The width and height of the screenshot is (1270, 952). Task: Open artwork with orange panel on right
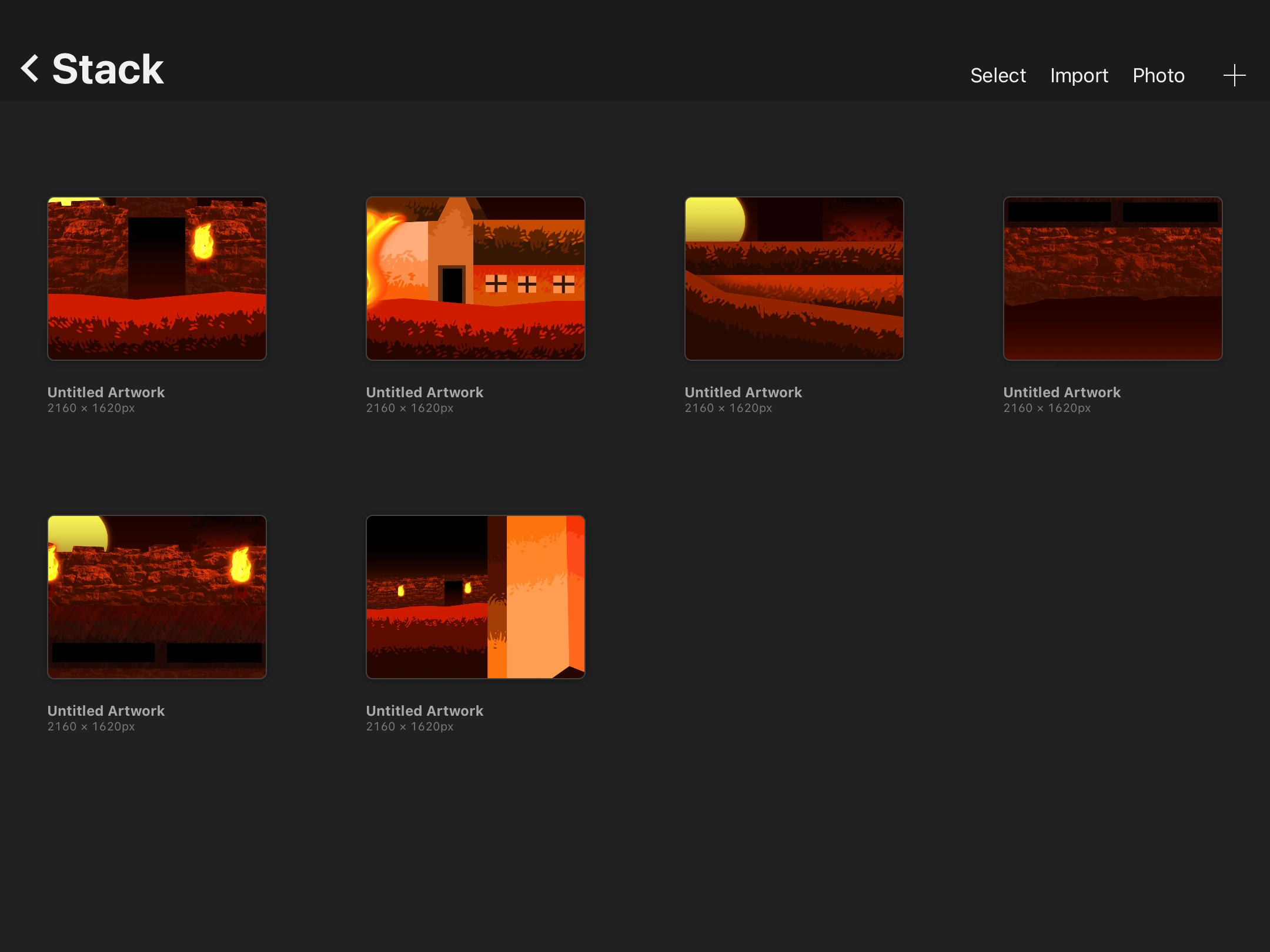pos(476,597)
